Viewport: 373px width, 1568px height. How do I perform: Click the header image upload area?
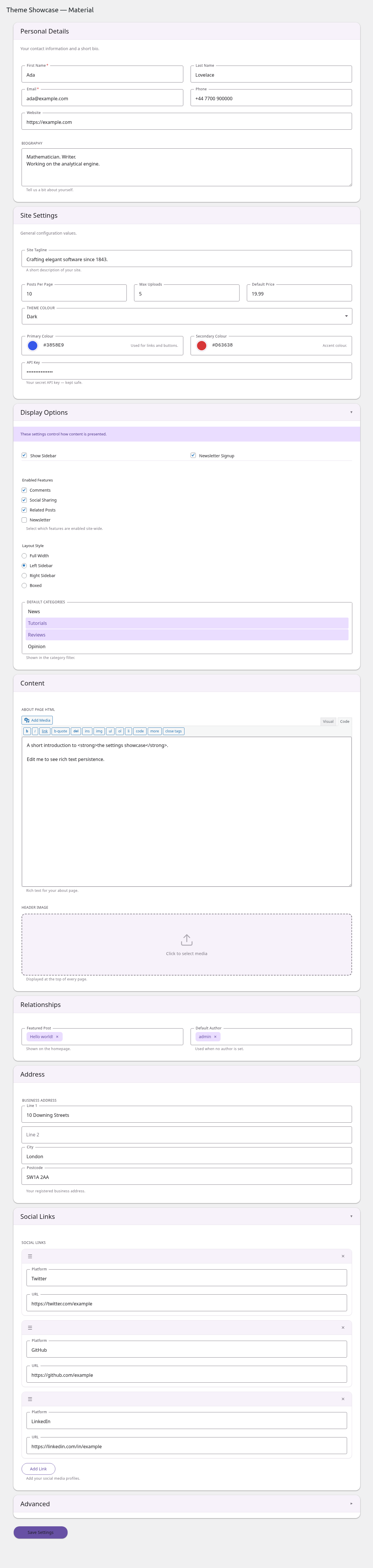[187, 945]
